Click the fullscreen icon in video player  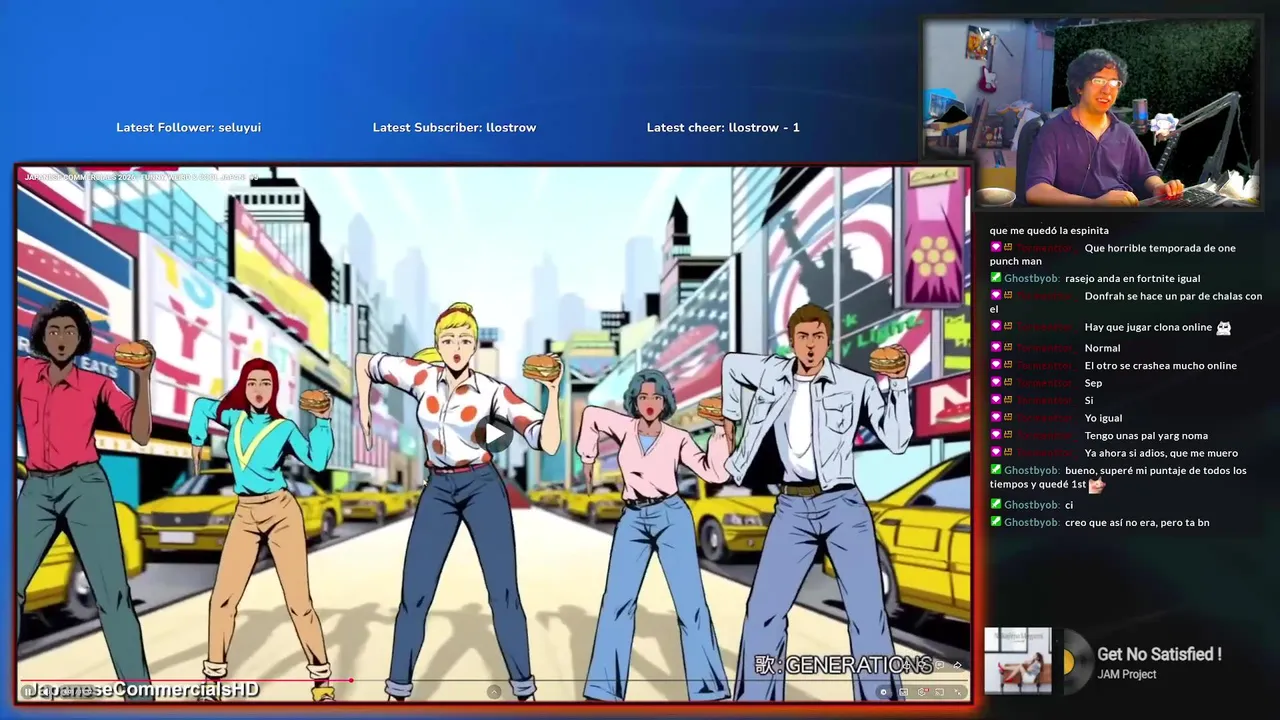958,693
